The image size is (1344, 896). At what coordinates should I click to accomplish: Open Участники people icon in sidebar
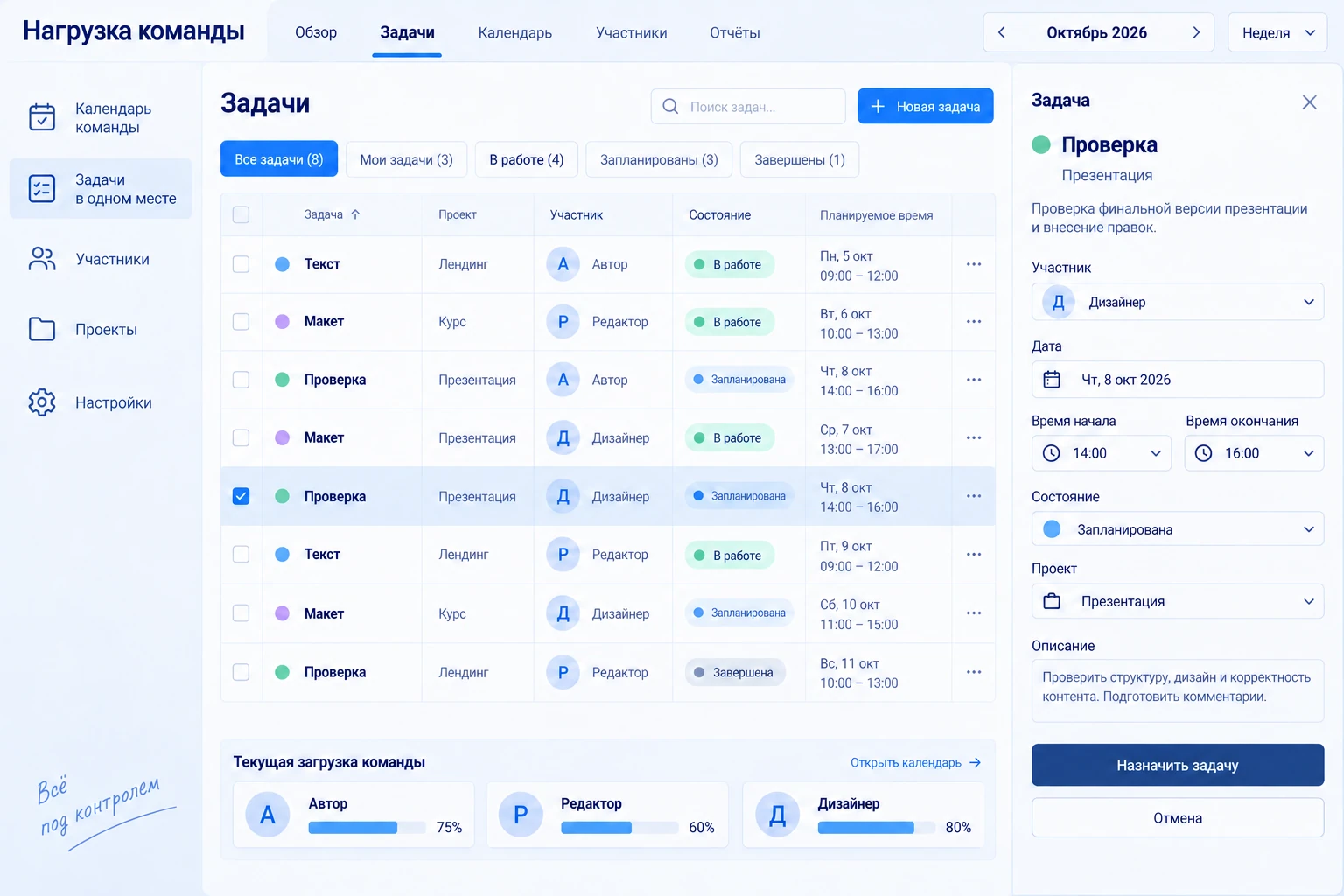42,259
